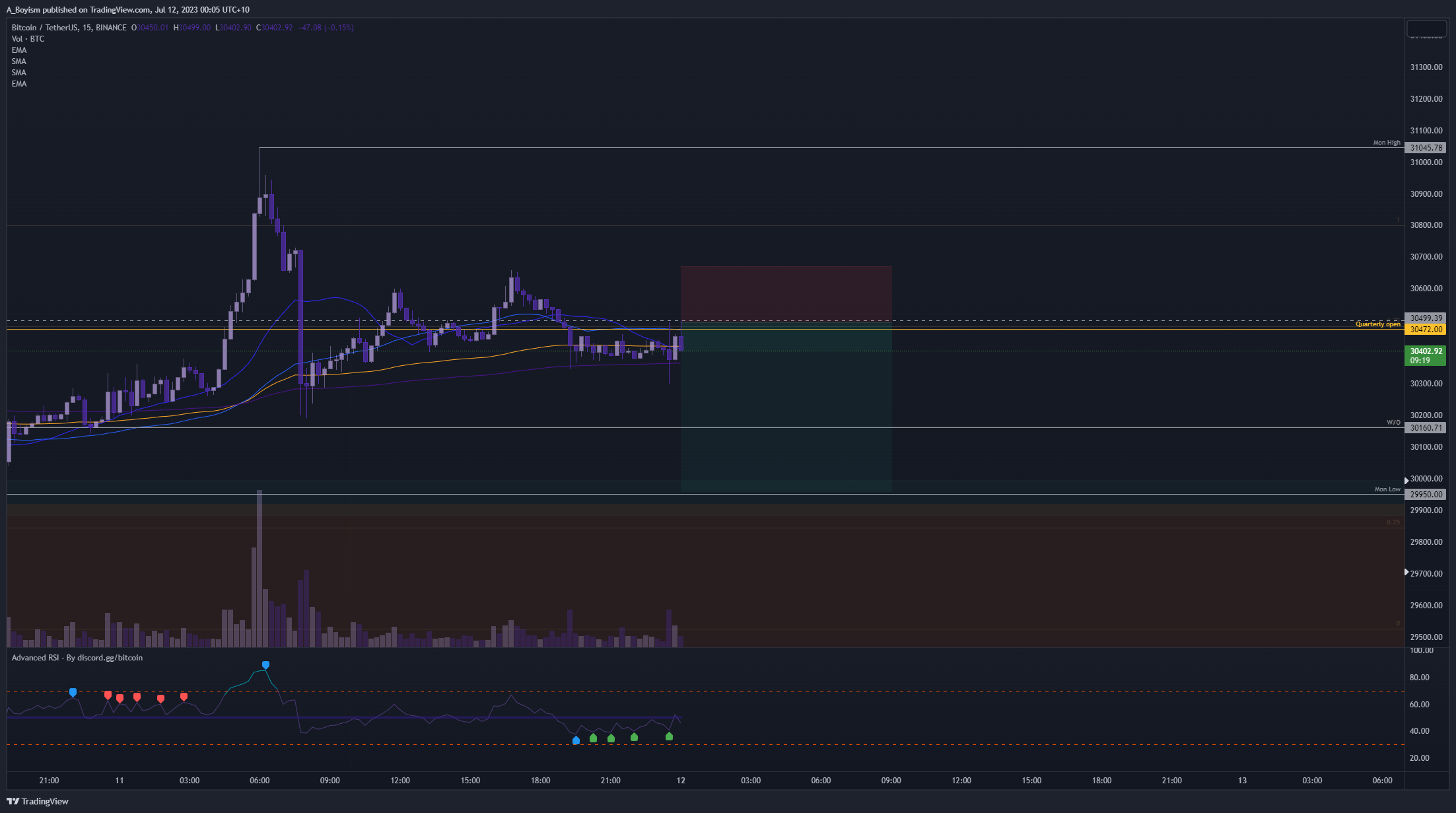Click the leftmost red RSI signal marker

(x=108, y=695)
